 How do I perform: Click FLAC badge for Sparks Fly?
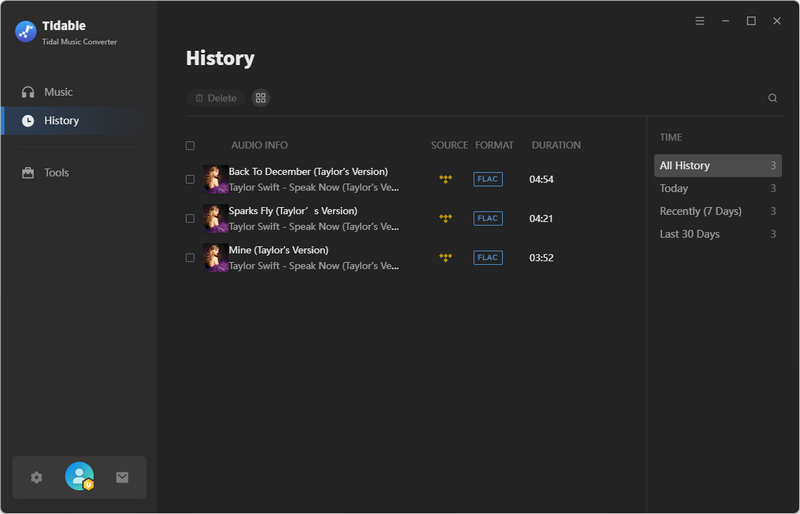click(x=488, y=218)
